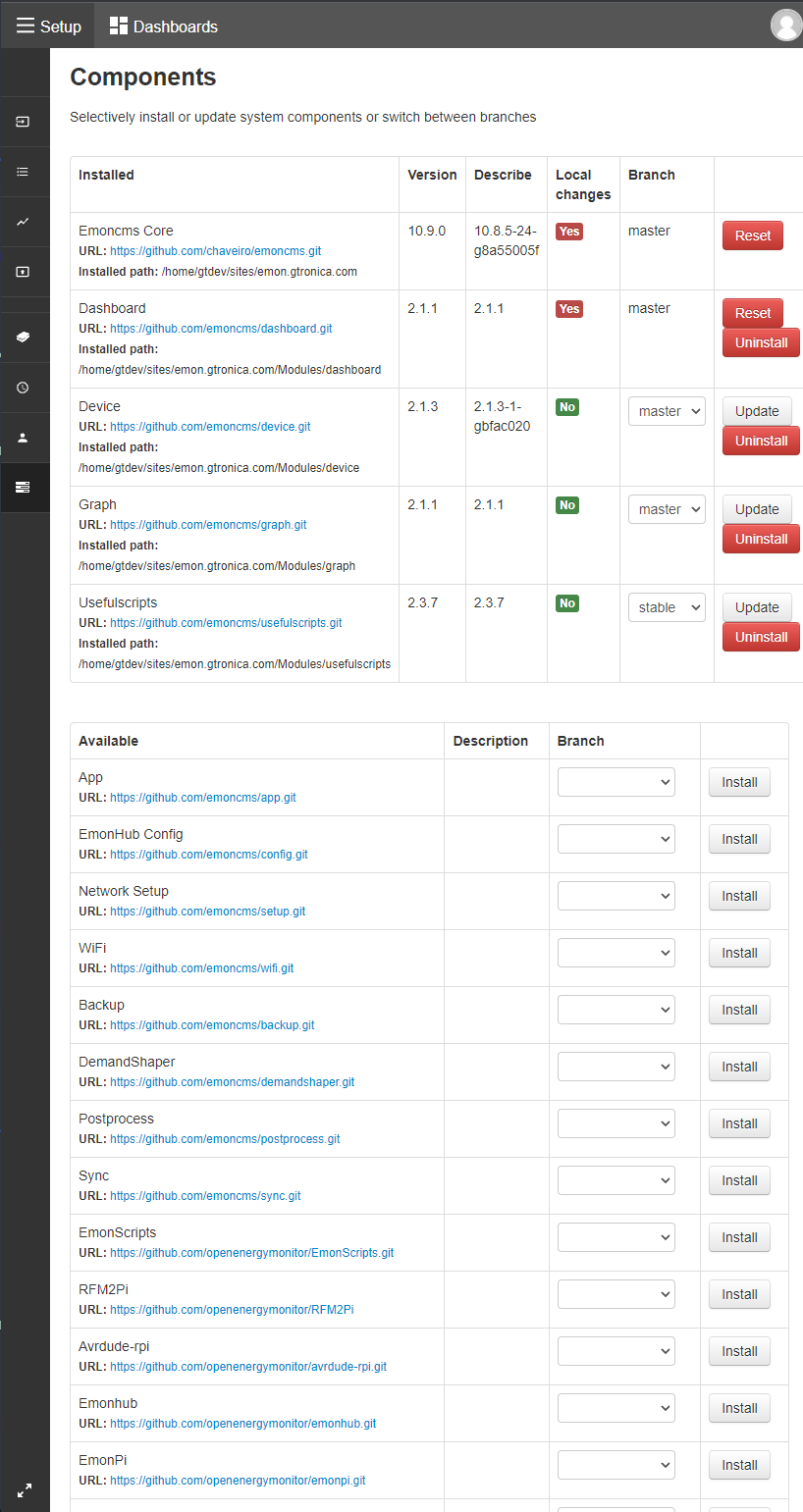This screenshot has width=803, height=1512.
Task: Open the user Account sidebar icon
Action: (x=24, y=438)
